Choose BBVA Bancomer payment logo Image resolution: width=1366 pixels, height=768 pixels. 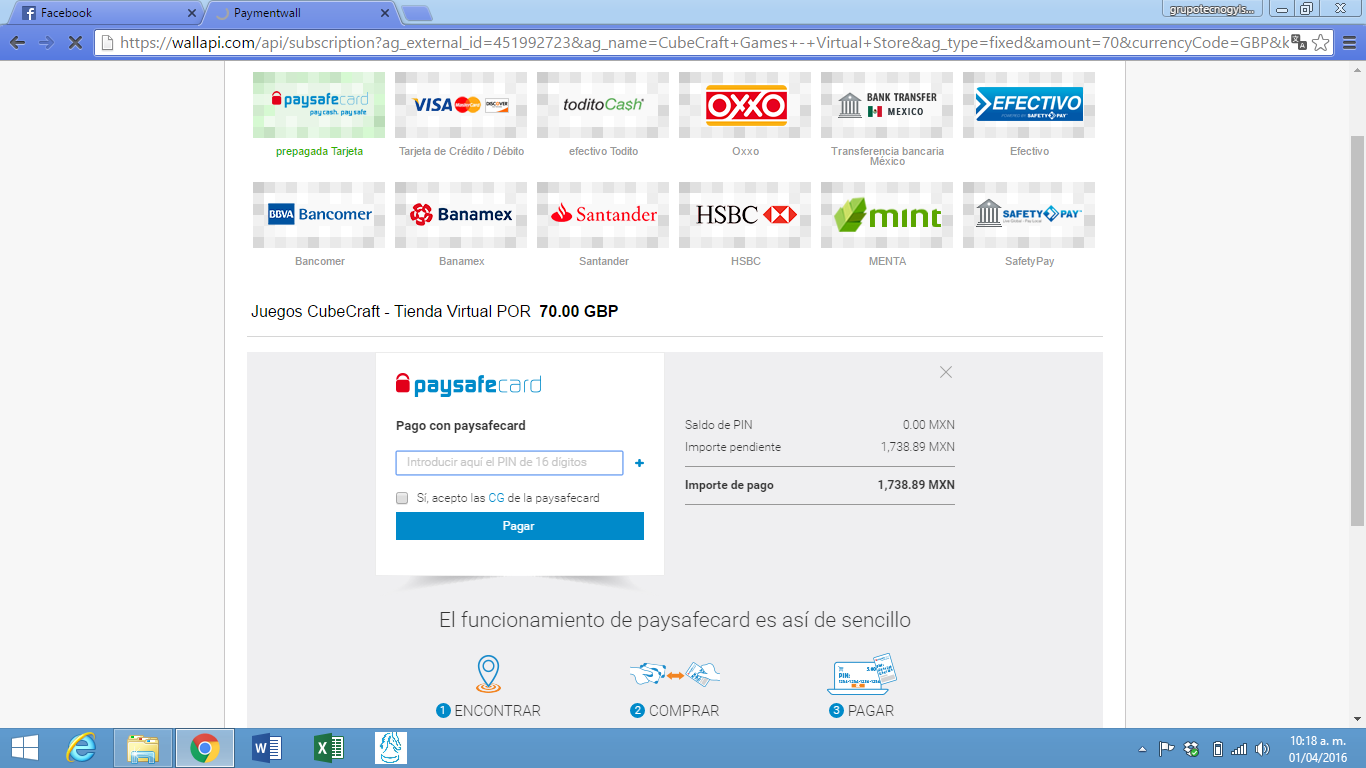[319, 215]
